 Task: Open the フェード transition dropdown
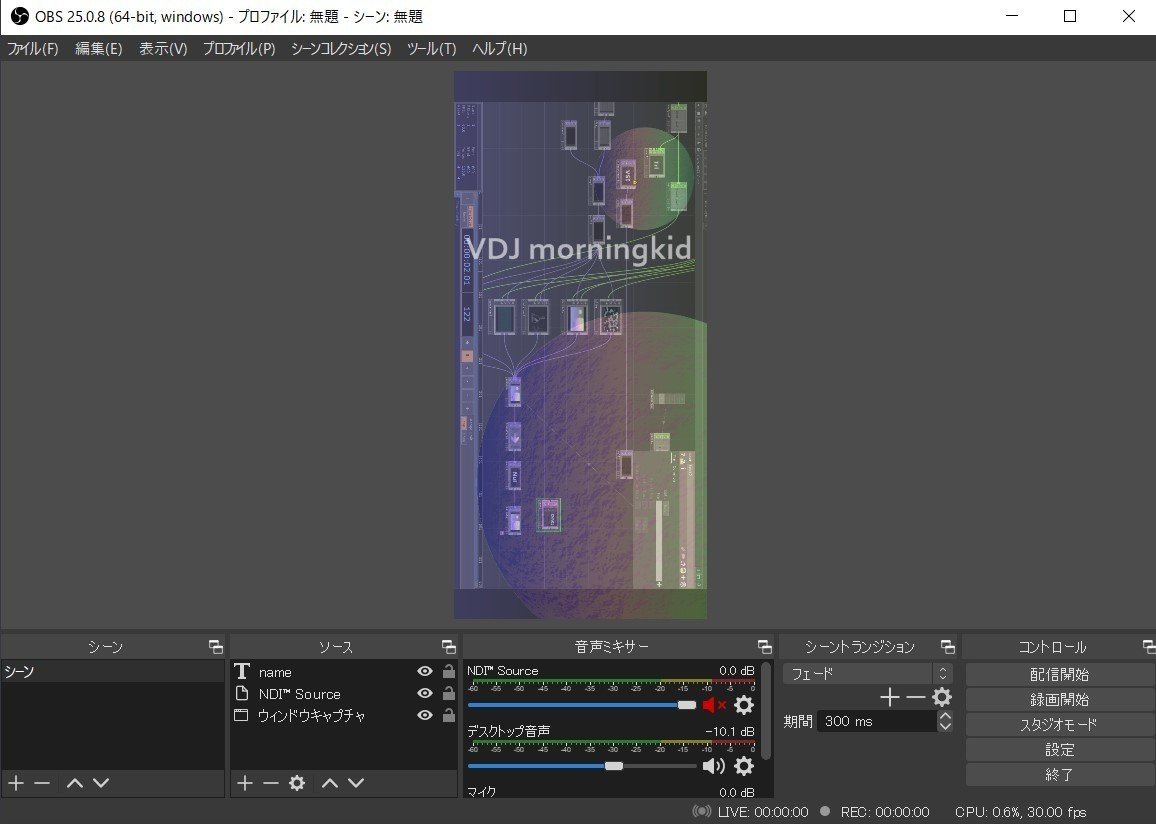click(868, 674)
